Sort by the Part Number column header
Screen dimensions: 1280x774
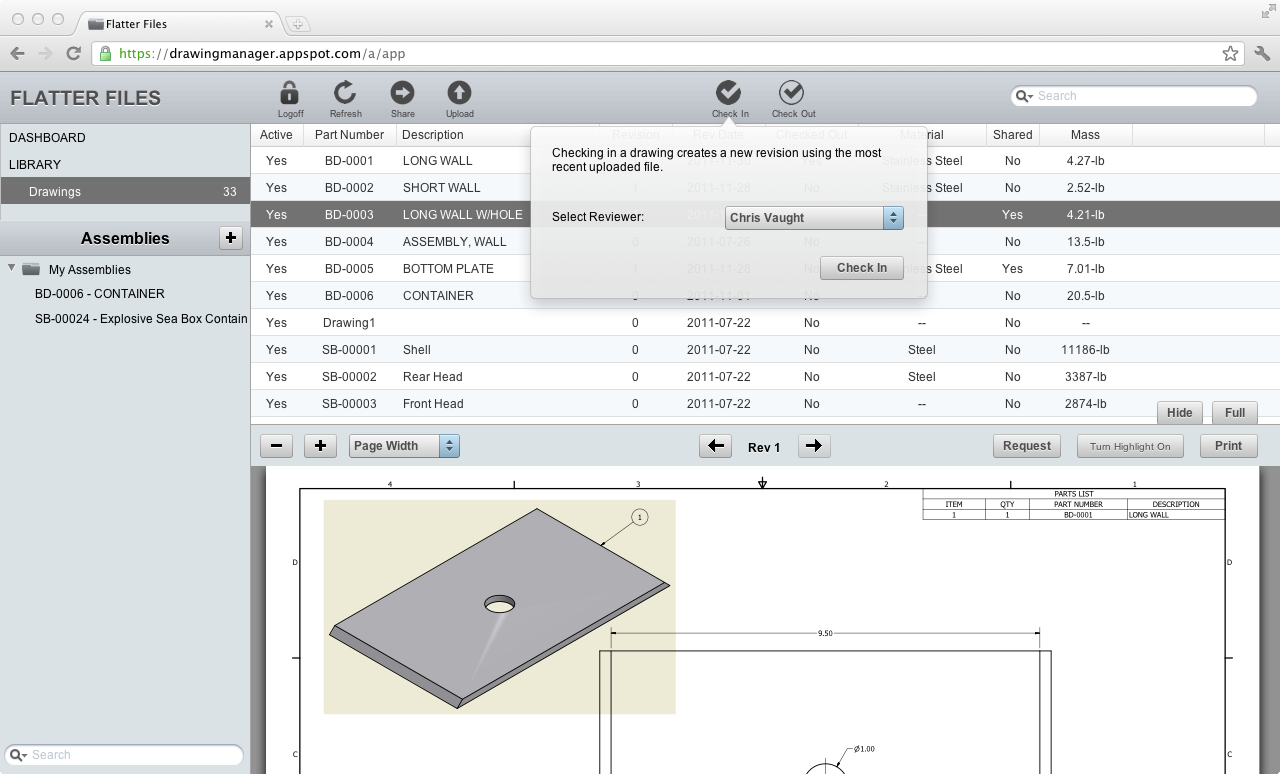349,134
